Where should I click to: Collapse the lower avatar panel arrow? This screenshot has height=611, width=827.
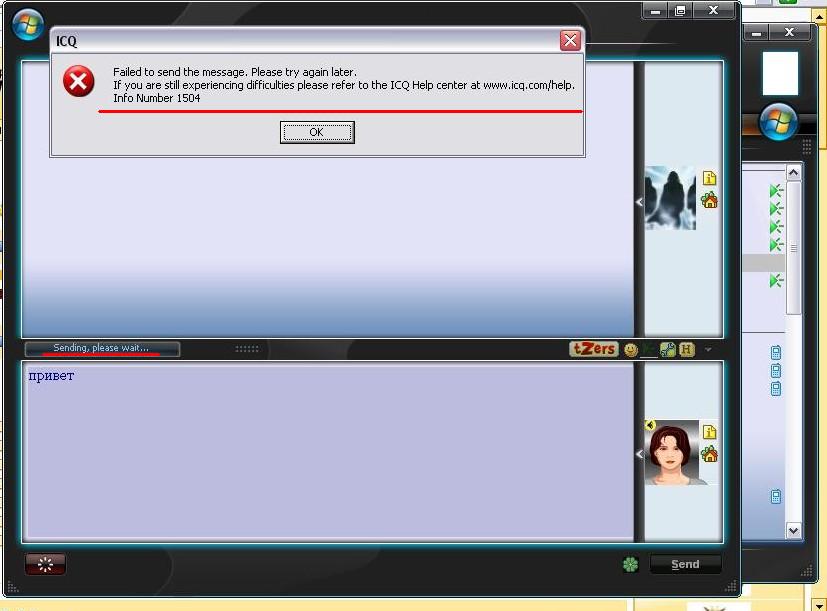tap(639, 454)
